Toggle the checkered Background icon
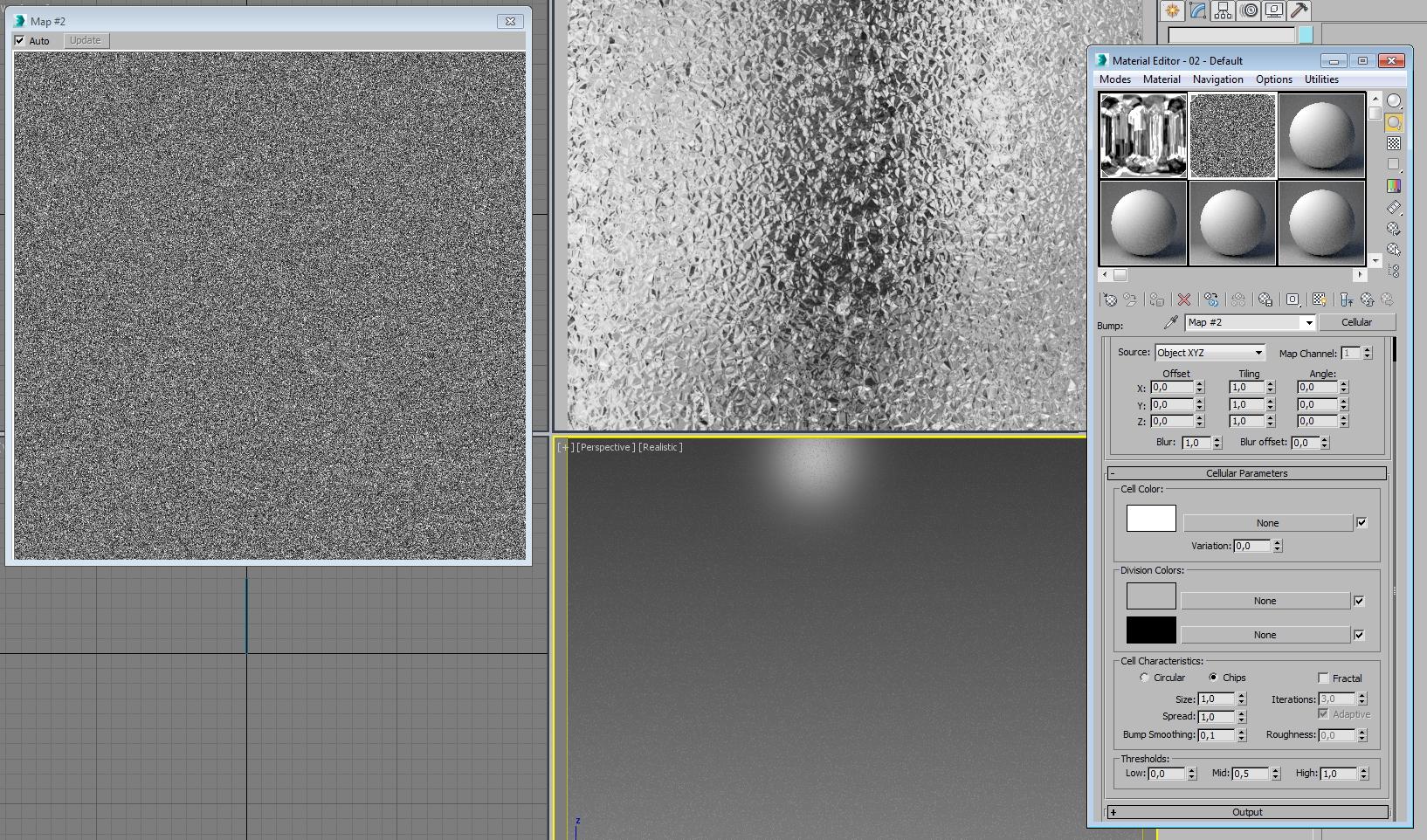The height and width of the screenshot is (840, 1427). (x=1394, y=143)
